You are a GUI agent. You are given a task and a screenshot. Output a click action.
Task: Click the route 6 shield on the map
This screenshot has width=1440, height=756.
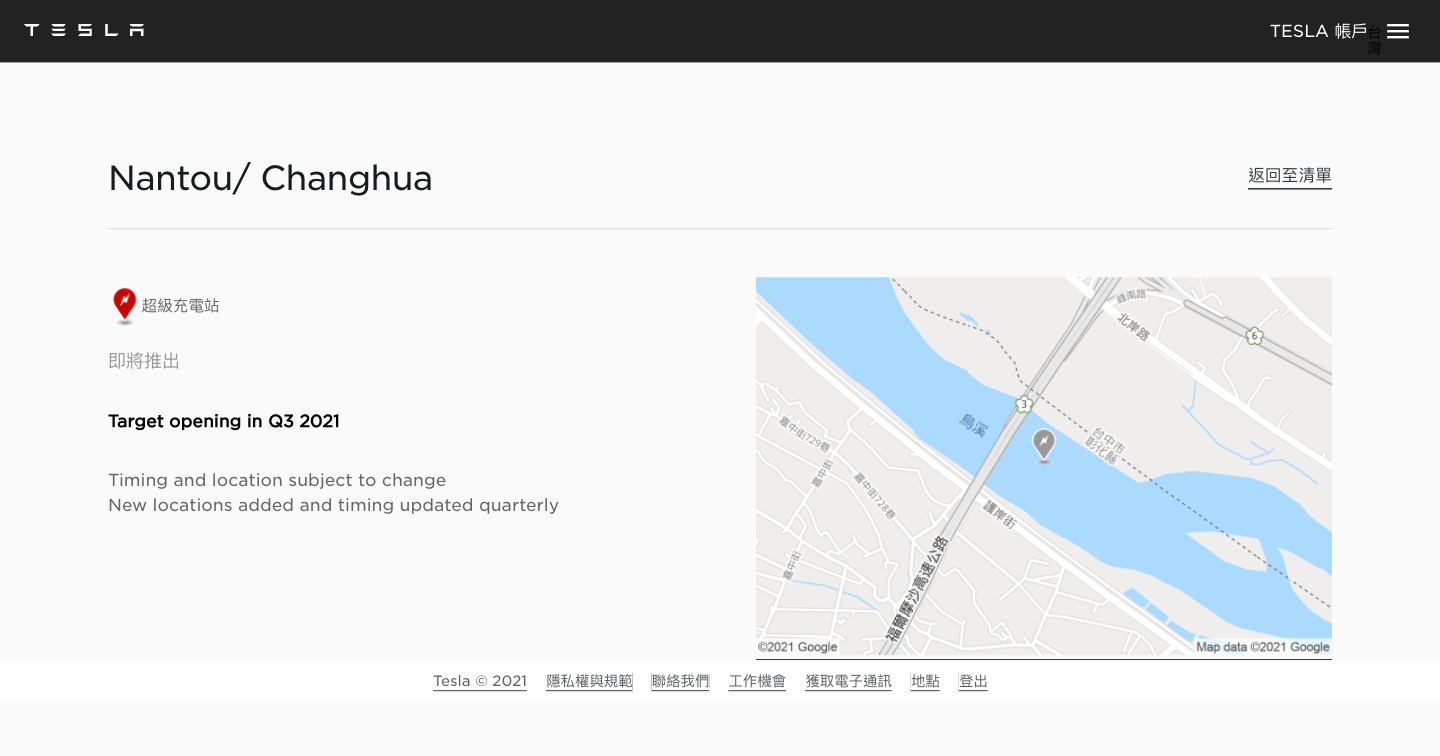[x=1254, y=336]
